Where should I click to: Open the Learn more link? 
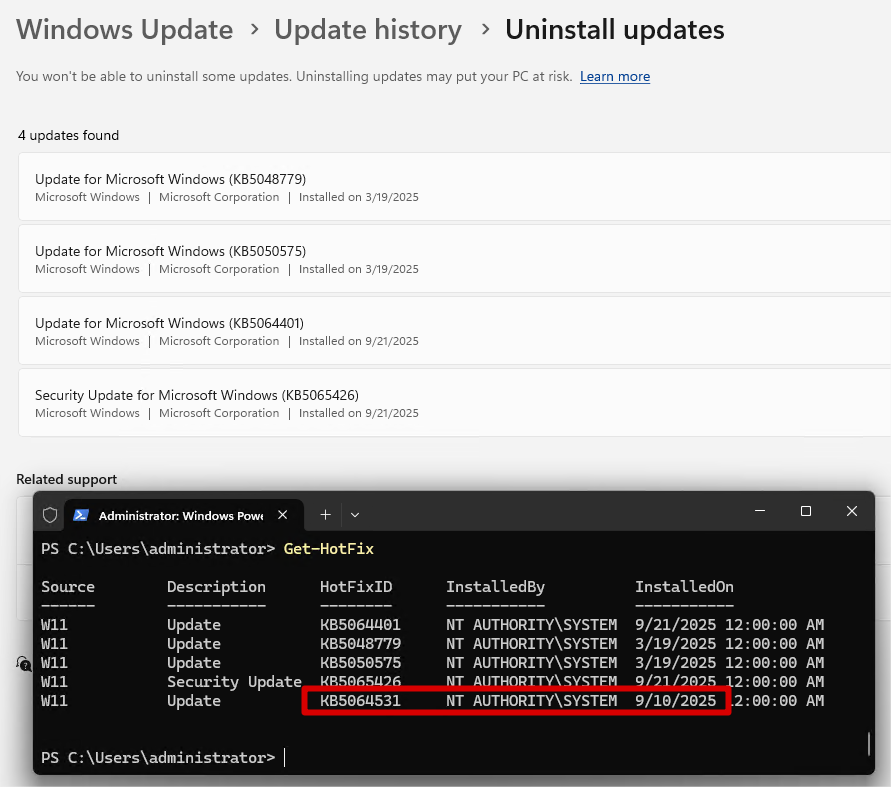point(615,77)
